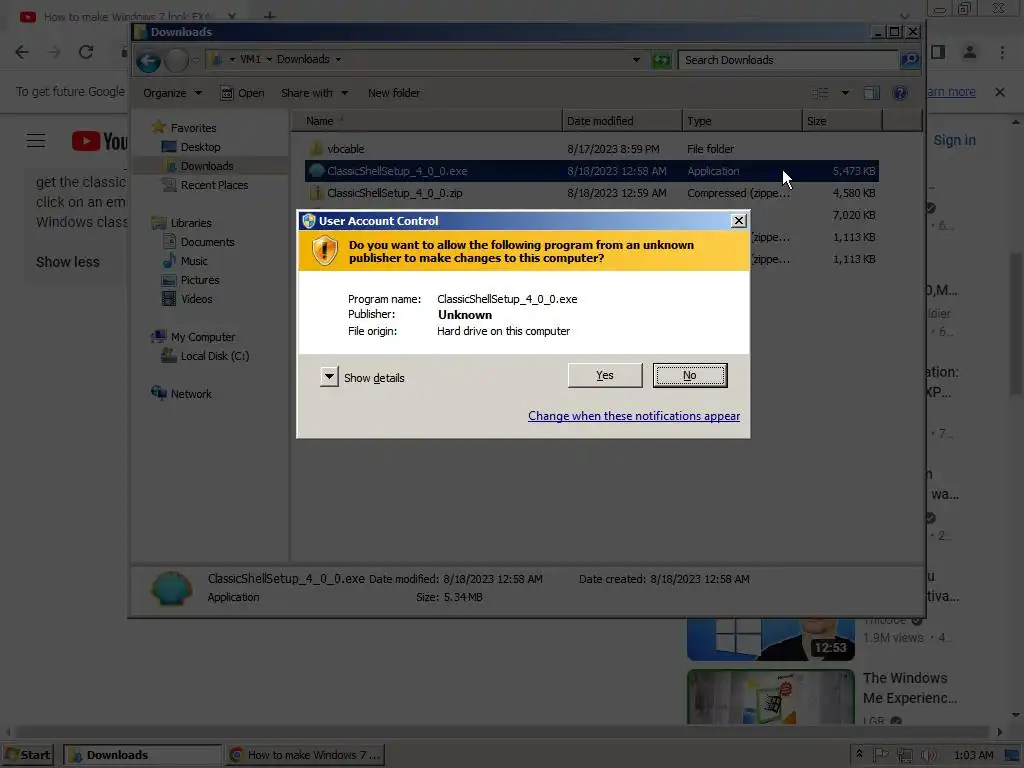The image size is (1024, 768).
Task: Open Videos library
Action: pos(197,299)
